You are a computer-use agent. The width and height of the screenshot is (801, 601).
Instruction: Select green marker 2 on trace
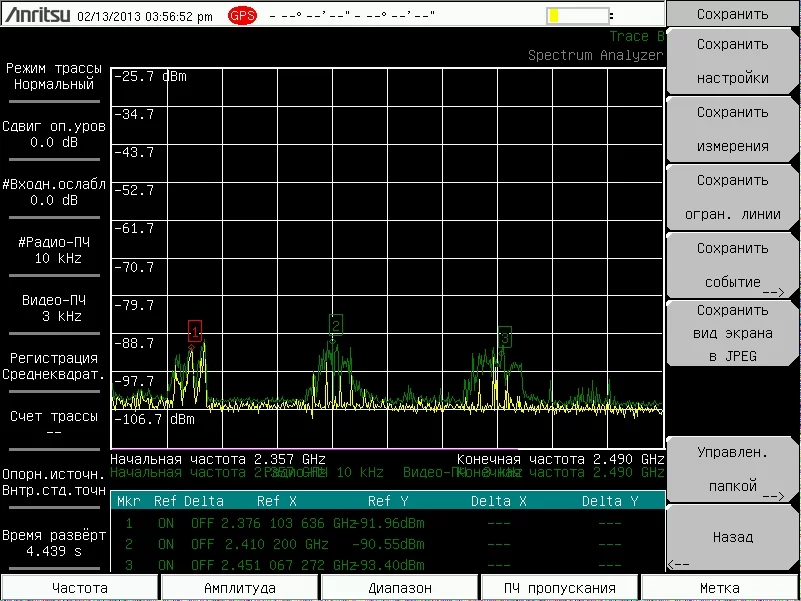pyautogui.click(x=336, y=324)
